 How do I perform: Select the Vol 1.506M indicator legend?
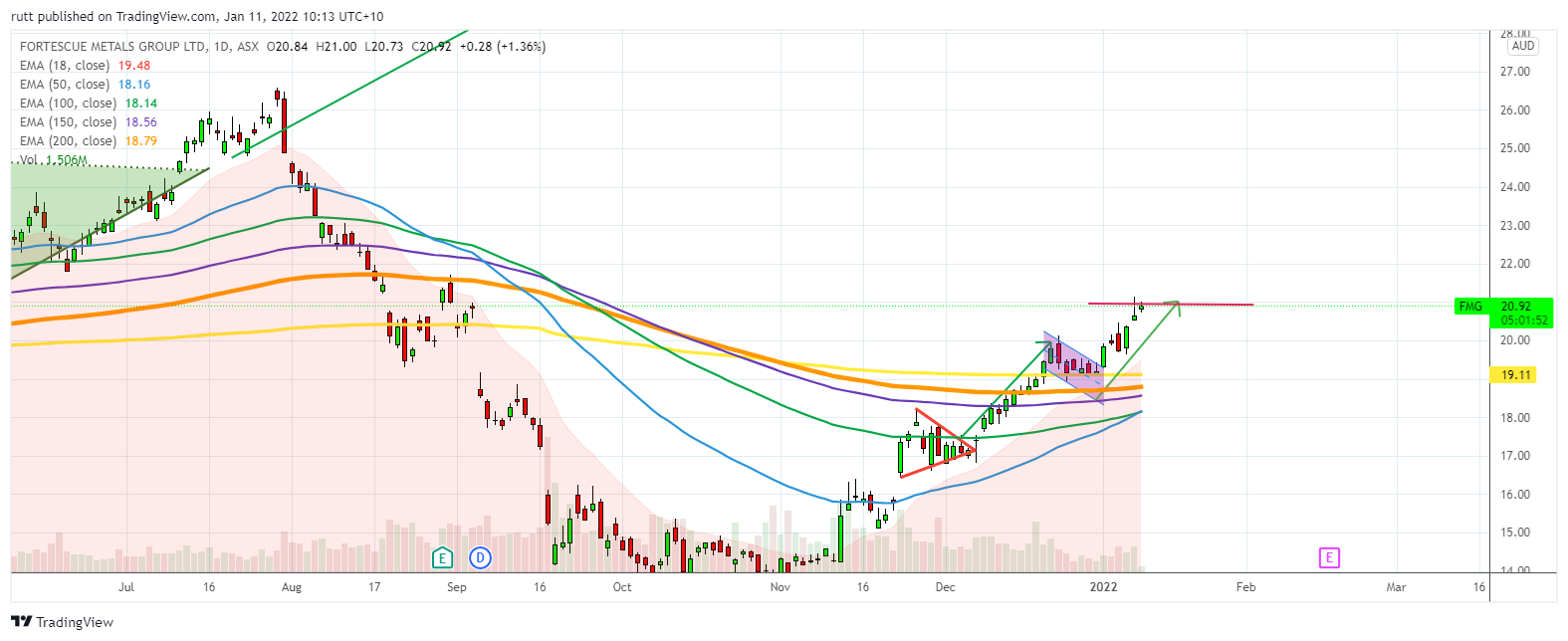pyautogui.click(x=53, y=160)
